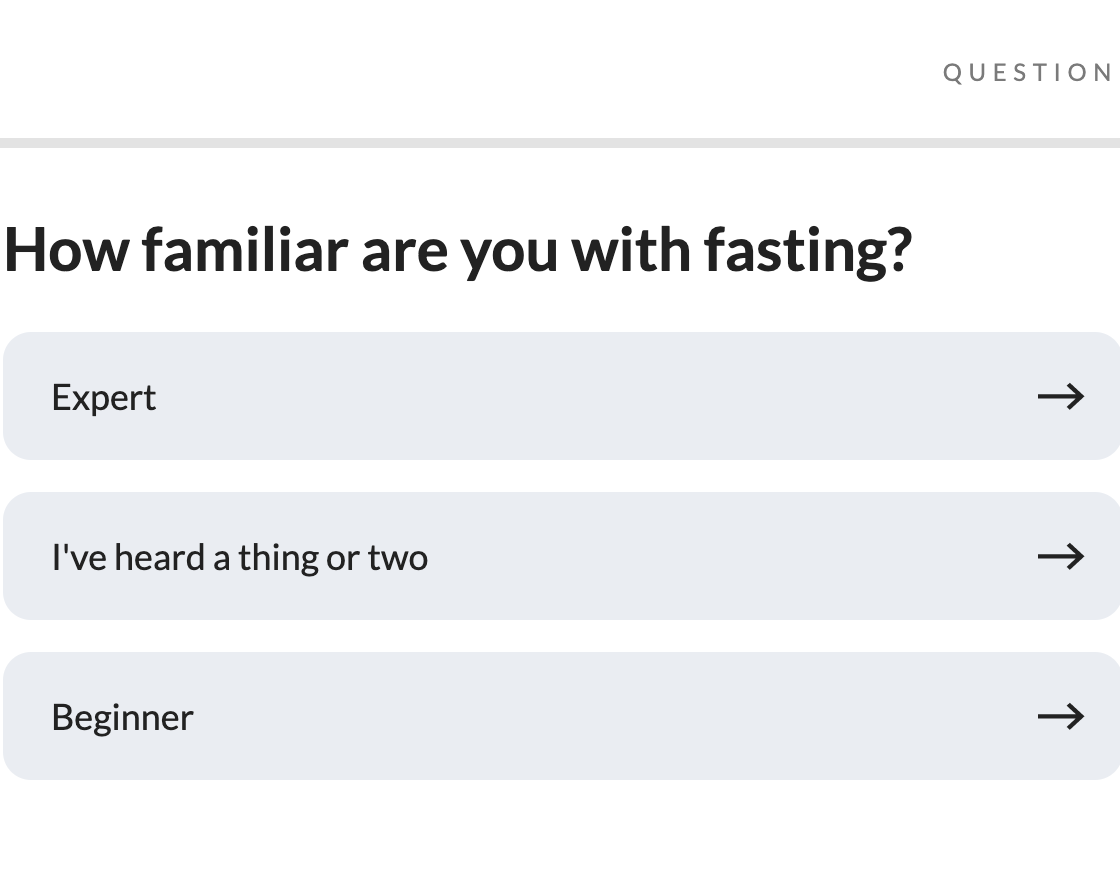Click the arrow next to "I've heard a thing or two"
Viewport: 1120px width, 874px height.
pos(1060,556)
